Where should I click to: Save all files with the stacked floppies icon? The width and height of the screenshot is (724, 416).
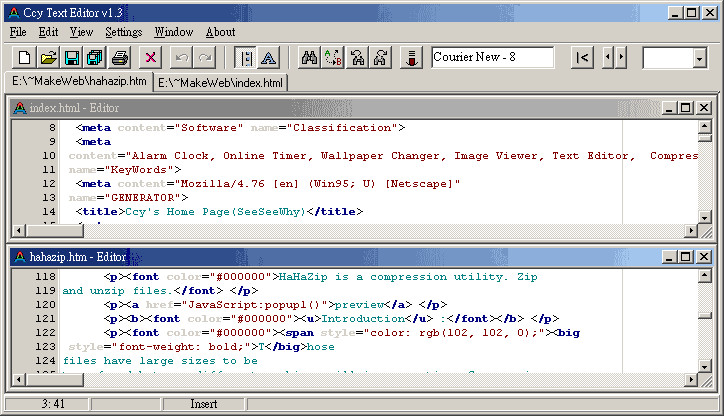[95, 58]
